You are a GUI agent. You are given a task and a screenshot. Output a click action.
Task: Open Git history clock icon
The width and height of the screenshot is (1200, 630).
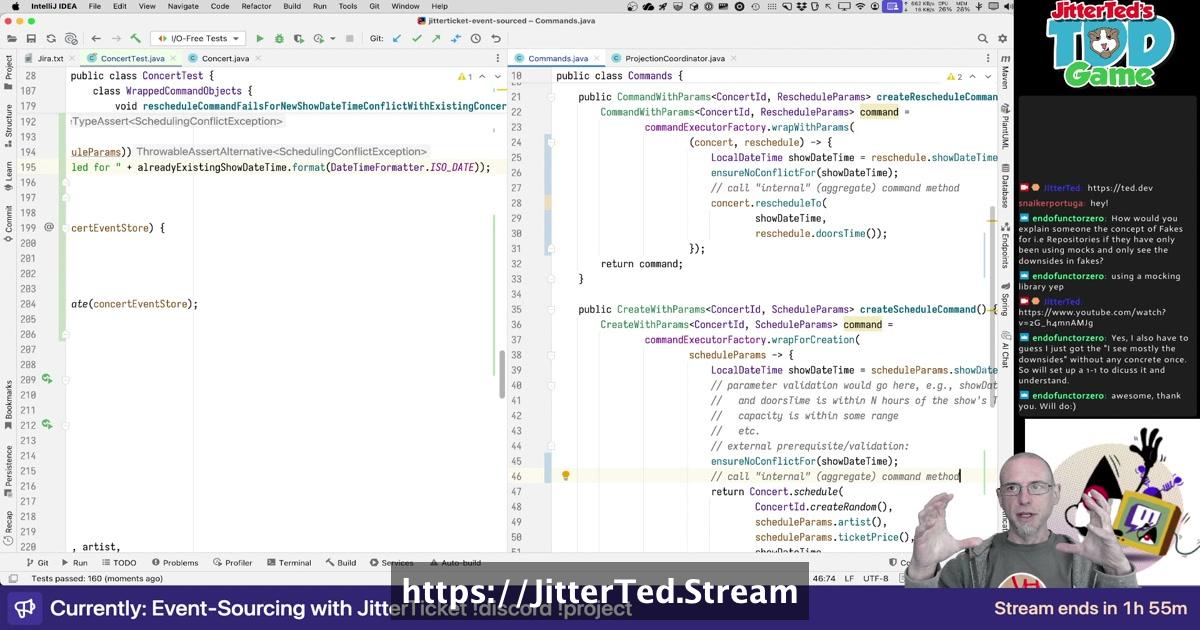[x=476, y=39]
